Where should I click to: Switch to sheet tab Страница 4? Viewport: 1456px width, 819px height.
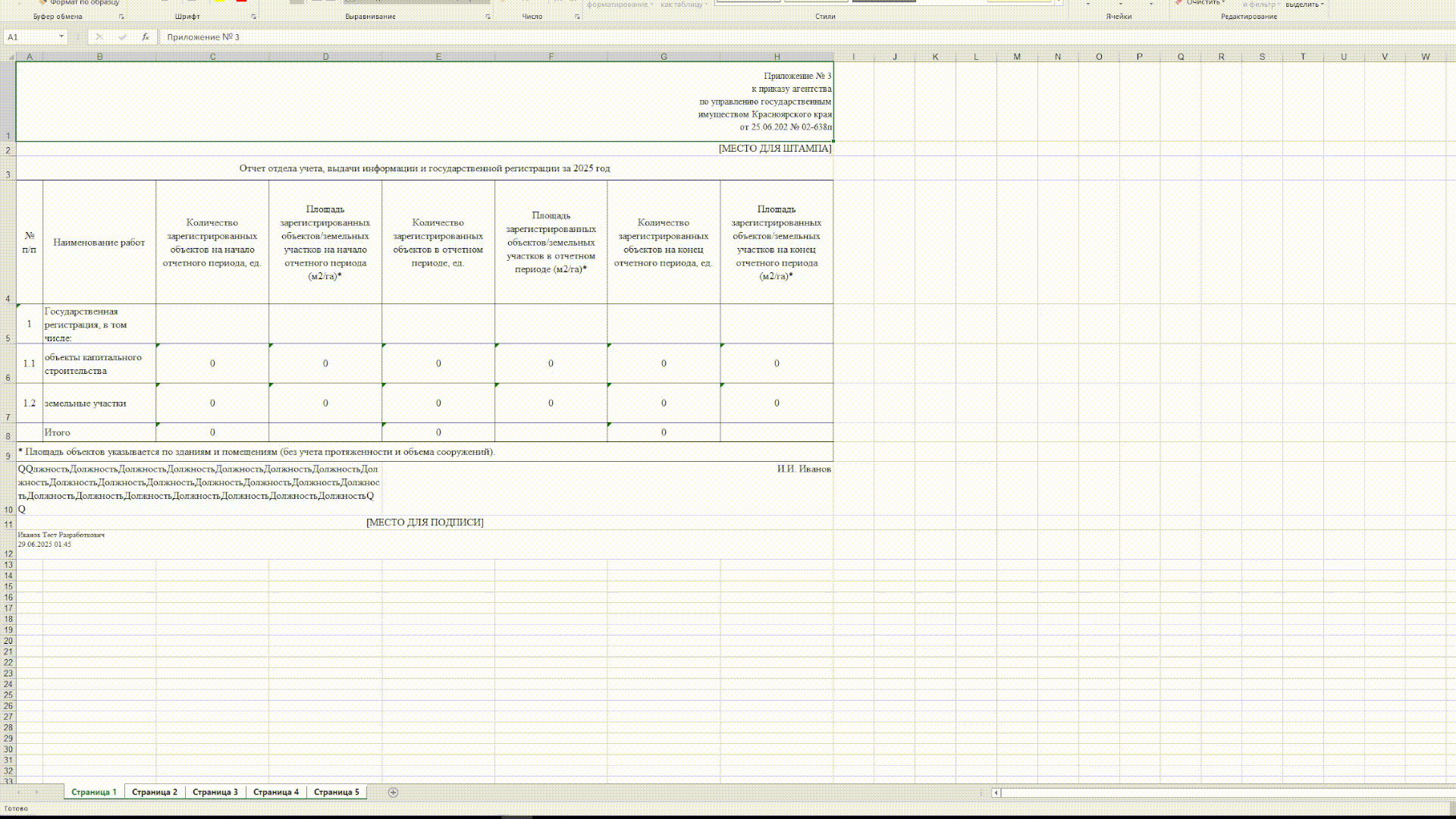[x=276, y=792]
